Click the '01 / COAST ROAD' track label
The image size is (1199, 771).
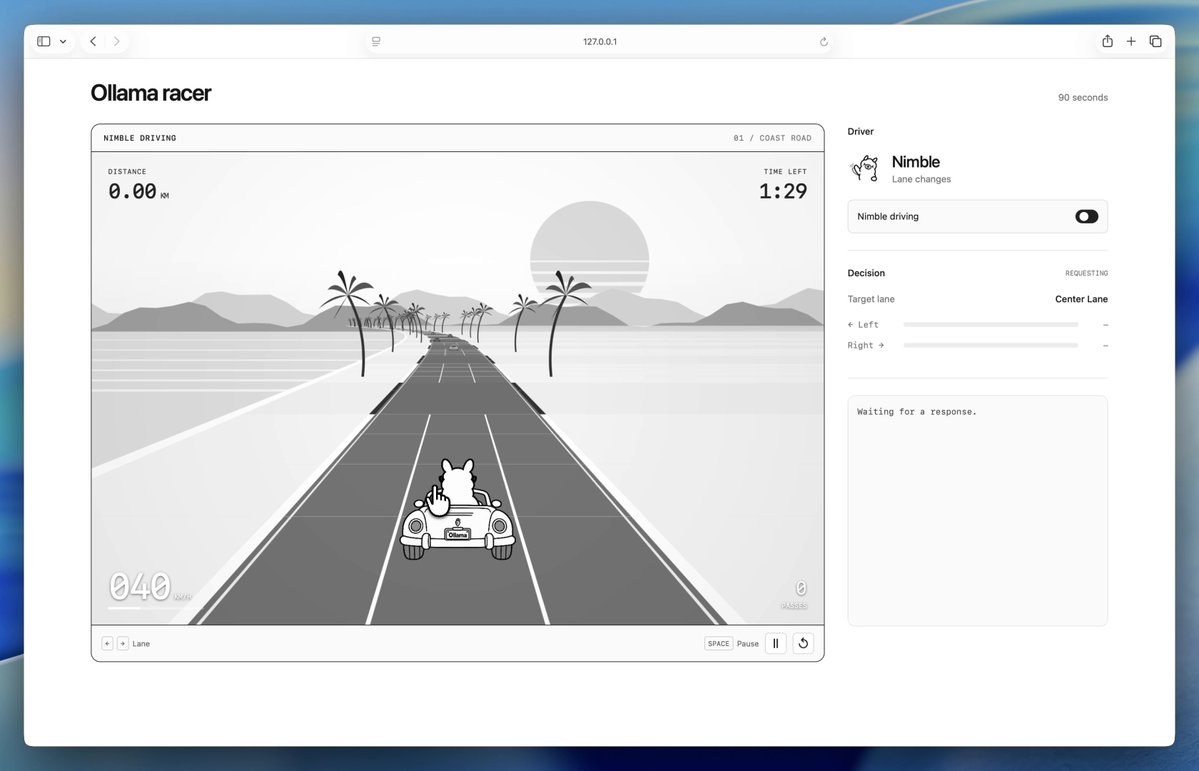[772, 138]
